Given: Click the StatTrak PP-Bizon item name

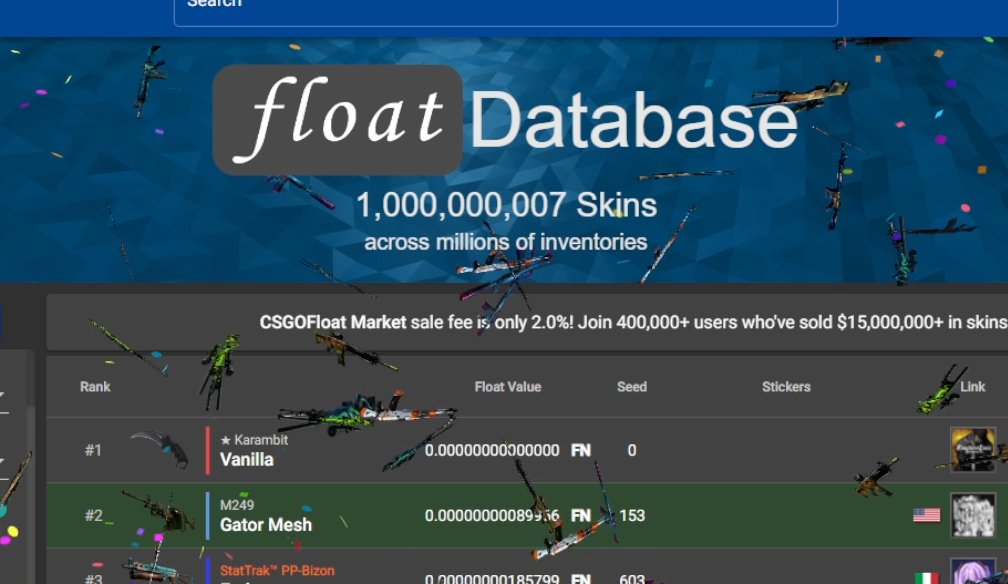Looking at the screenshot, I should click(277, 570).
